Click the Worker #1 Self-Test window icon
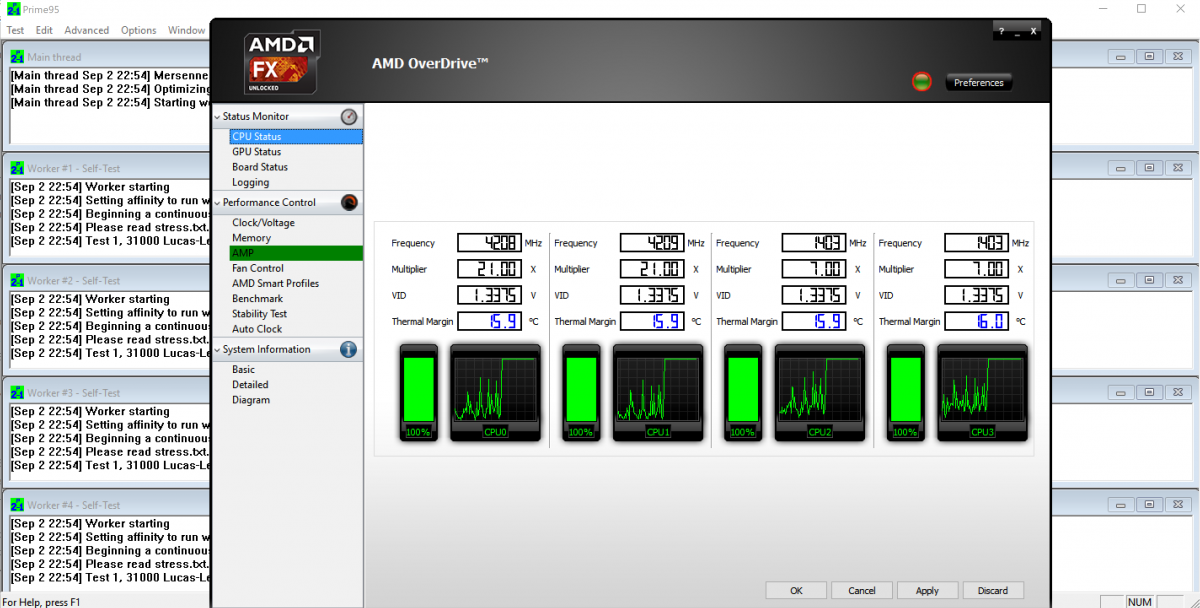 pos(17,169)
